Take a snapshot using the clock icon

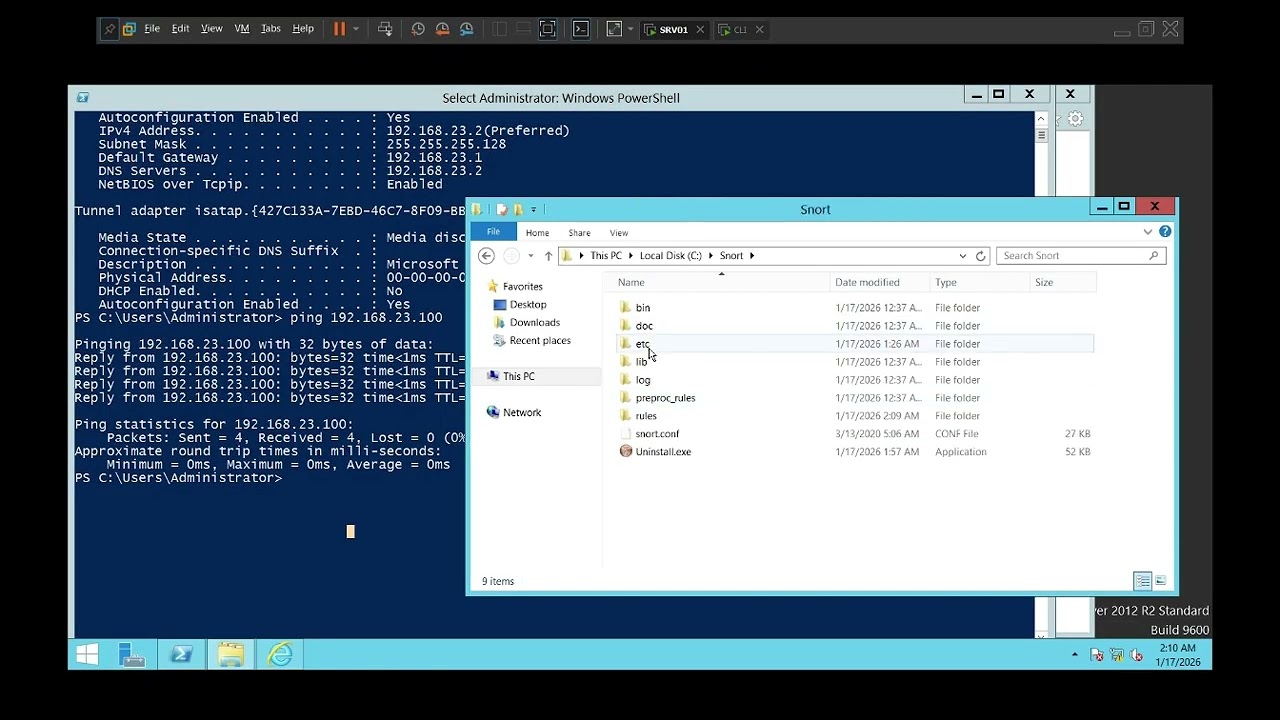click(x=418, y=29)
